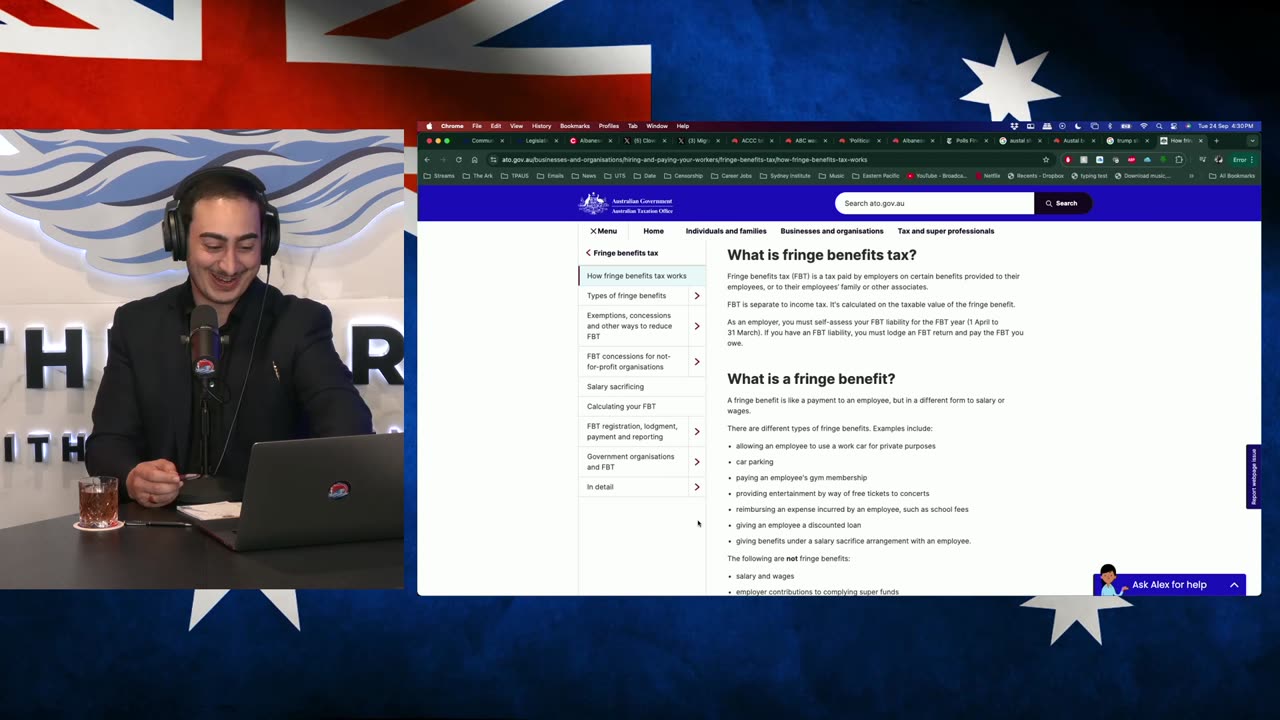Image resolution: width=1280 pixels, height=720 pixels.
Task: Expand FBT registration, lodgment arrow
Action: point(697,432)
